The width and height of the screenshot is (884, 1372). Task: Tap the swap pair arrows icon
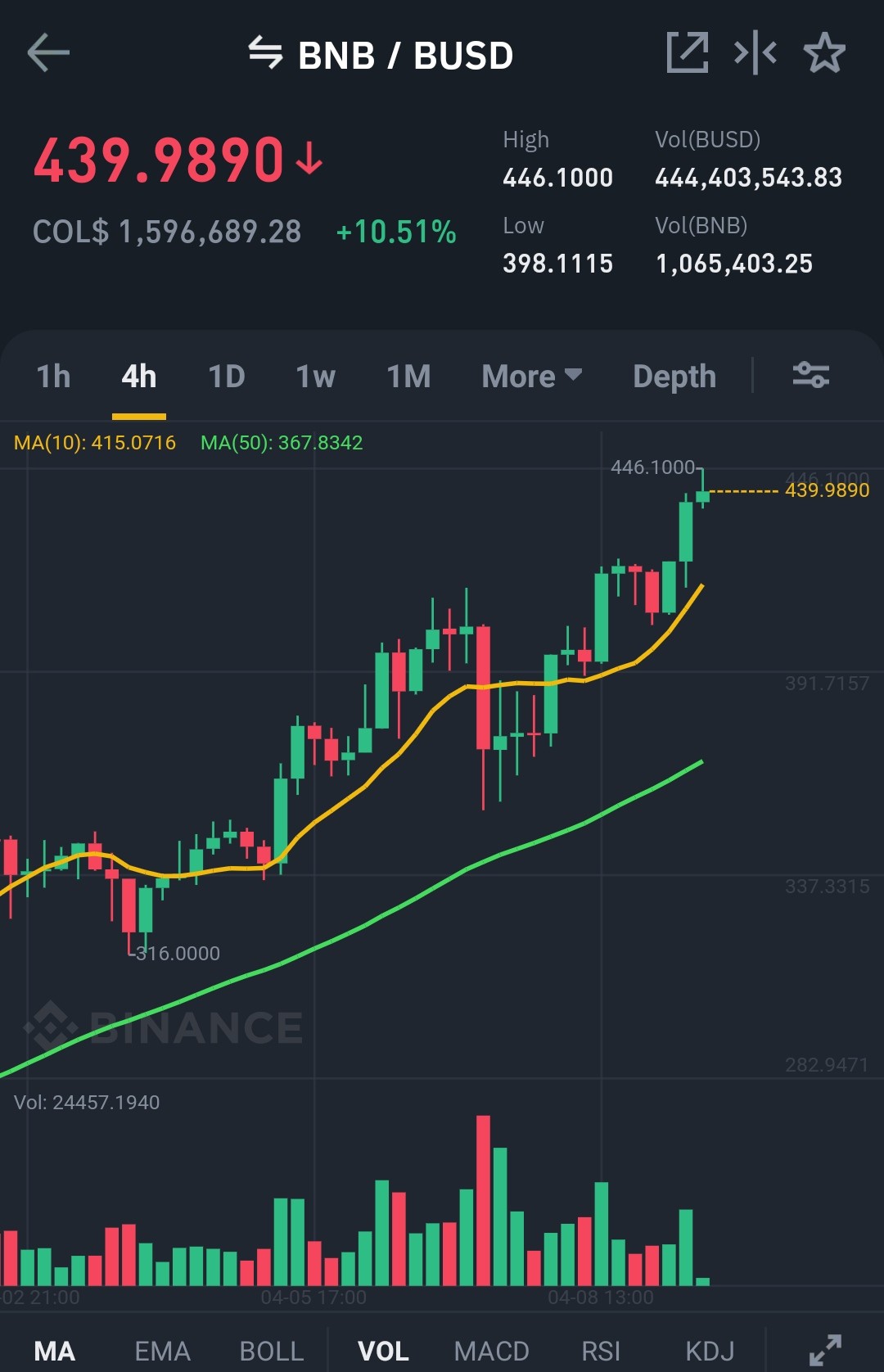coord(265,52)
